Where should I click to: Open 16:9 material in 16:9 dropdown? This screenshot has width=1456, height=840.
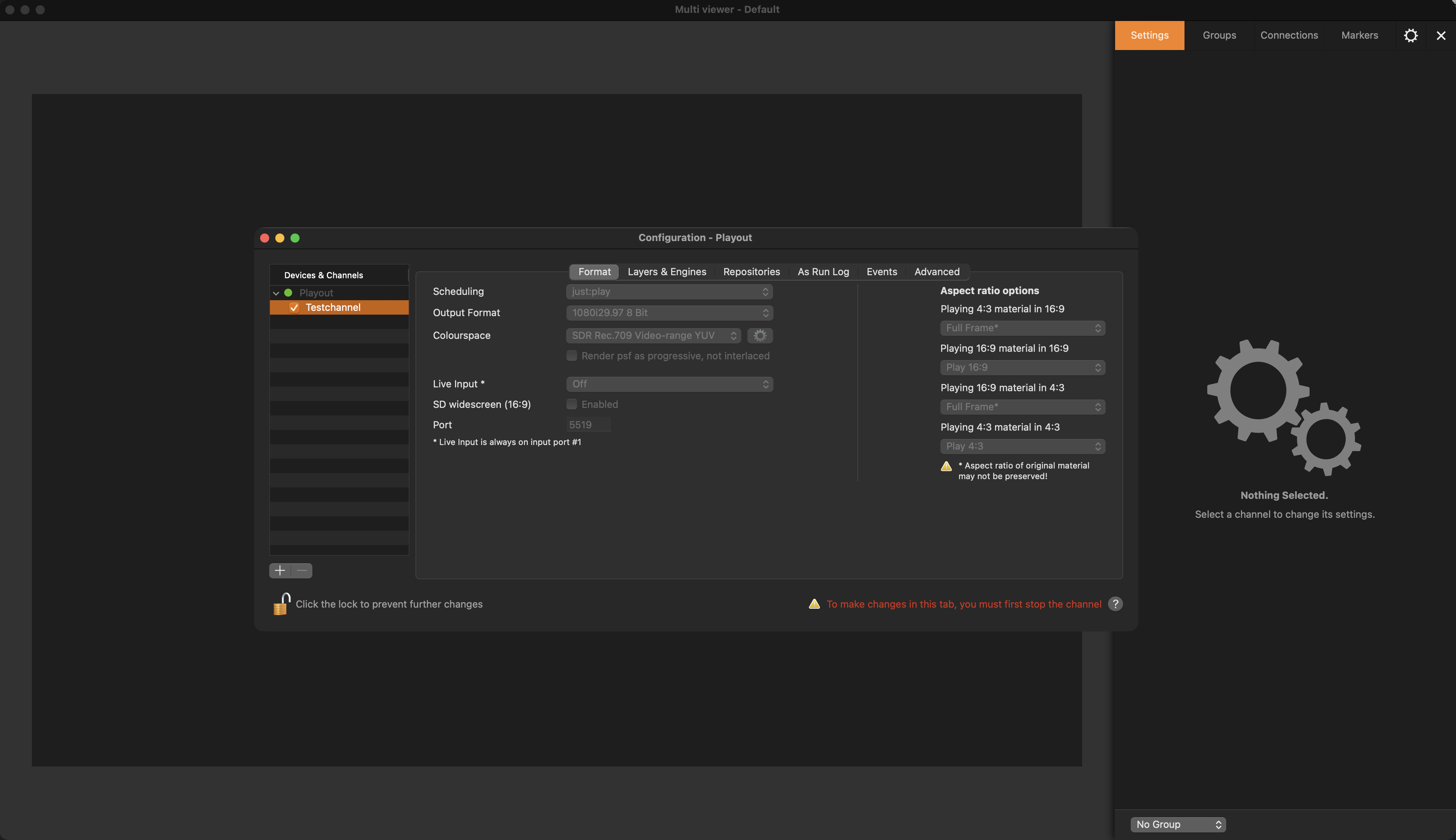(1022, 367)
